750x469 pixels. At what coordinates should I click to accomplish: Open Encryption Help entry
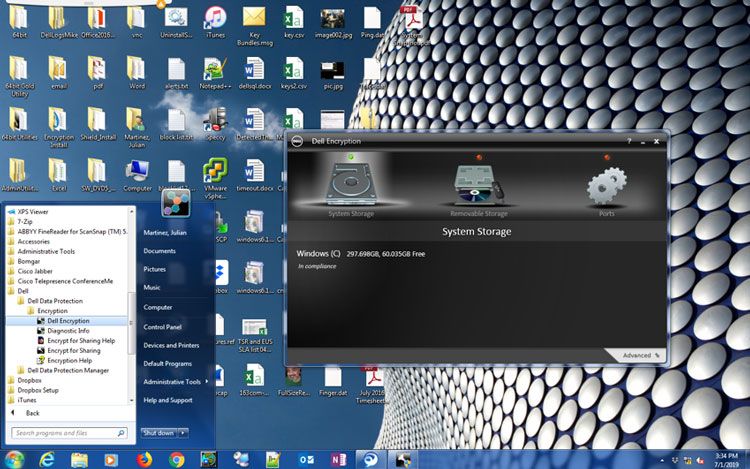point(67,360)
